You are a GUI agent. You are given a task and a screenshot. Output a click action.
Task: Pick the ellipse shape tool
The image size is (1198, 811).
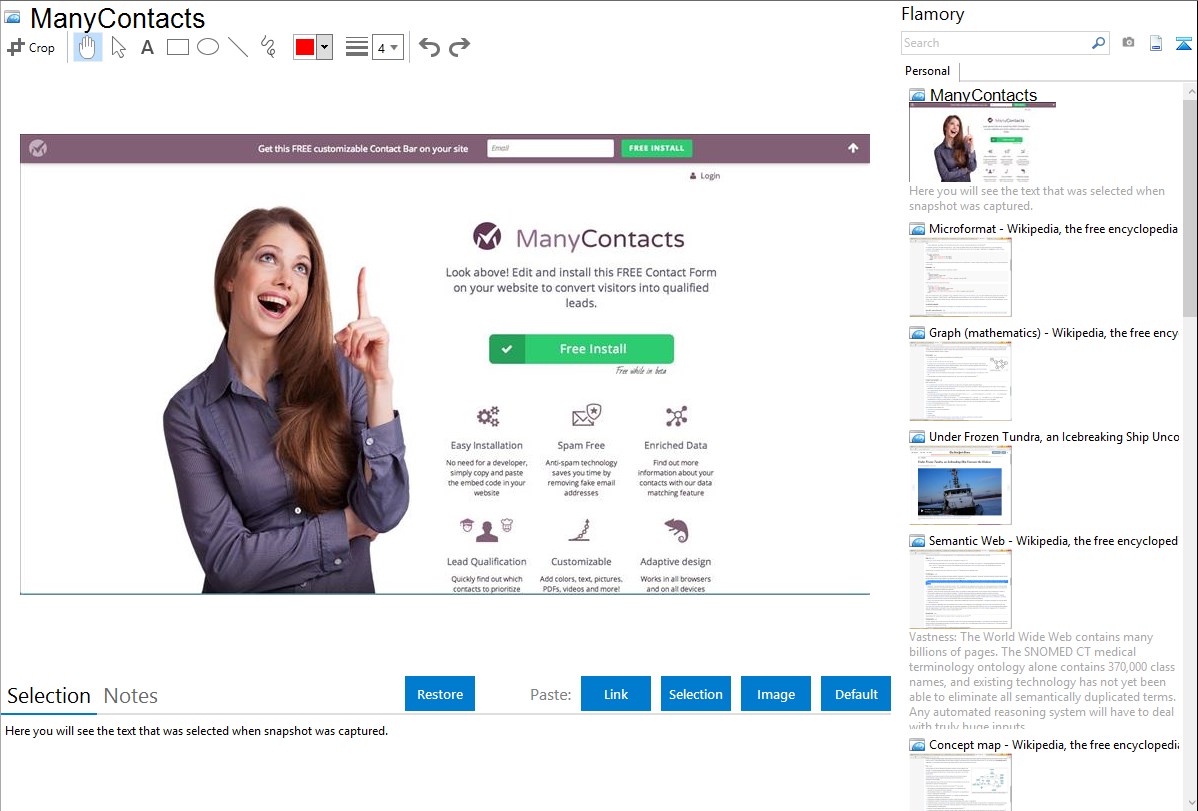pos(208,47)
